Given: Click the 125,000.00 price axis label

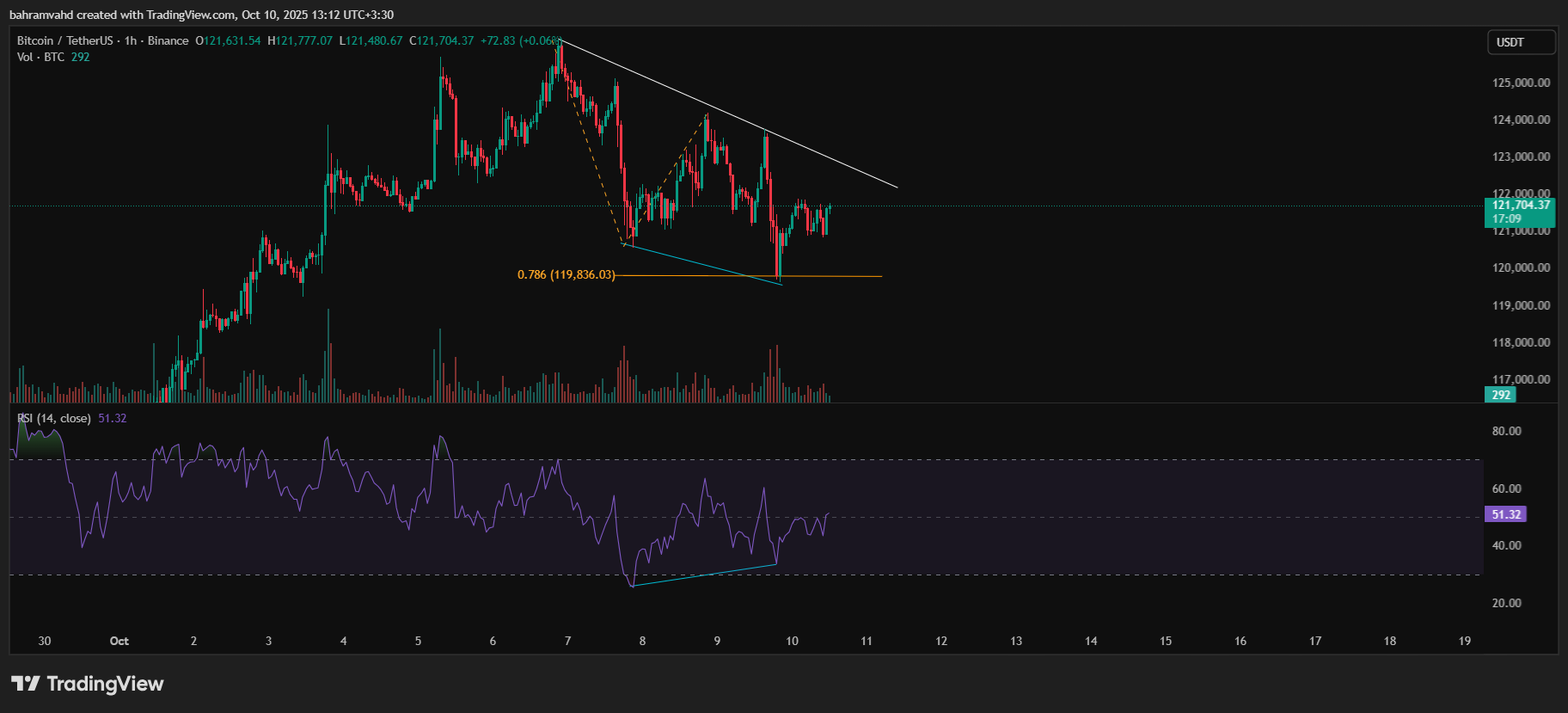Looking at the screenshot, I should coord(1521,83).
